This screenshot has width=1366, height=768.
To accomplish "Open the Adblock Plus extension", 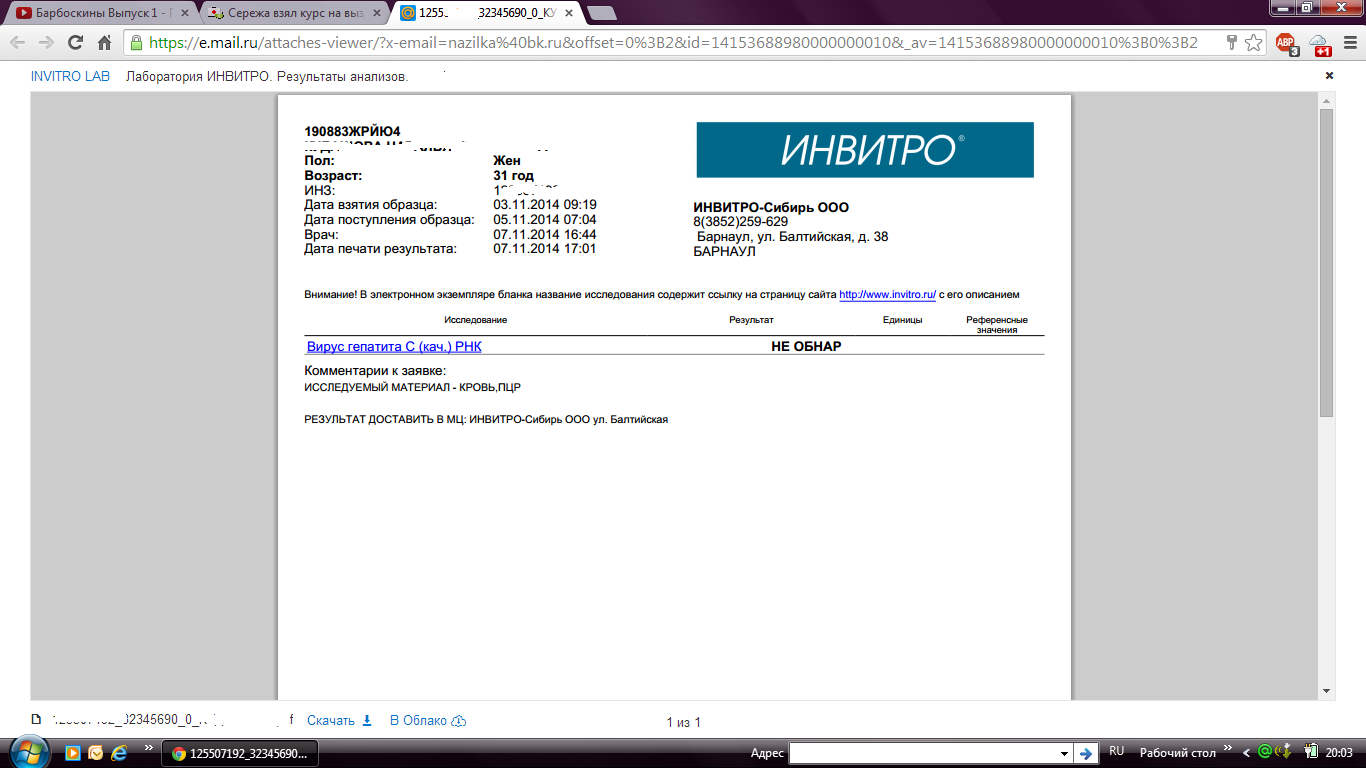I will (1286, 43).
